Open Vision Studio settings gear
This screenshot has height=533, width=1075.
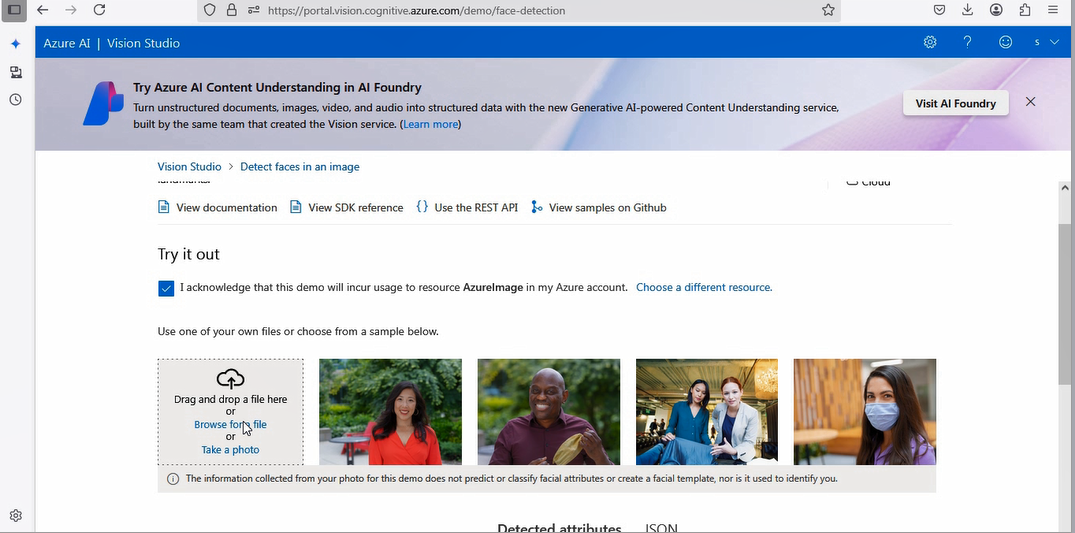pos(930,43)
